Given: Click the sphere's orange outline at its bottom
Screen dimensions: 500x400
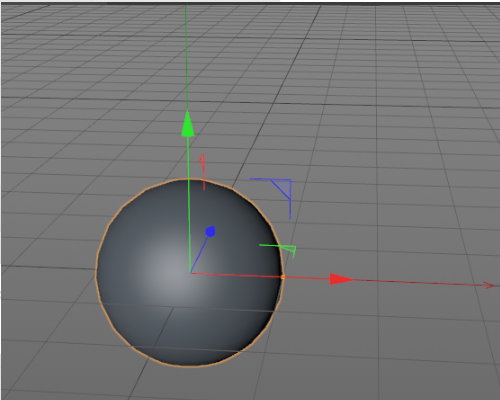Looking at the screenshot, I should coord(190,366).
